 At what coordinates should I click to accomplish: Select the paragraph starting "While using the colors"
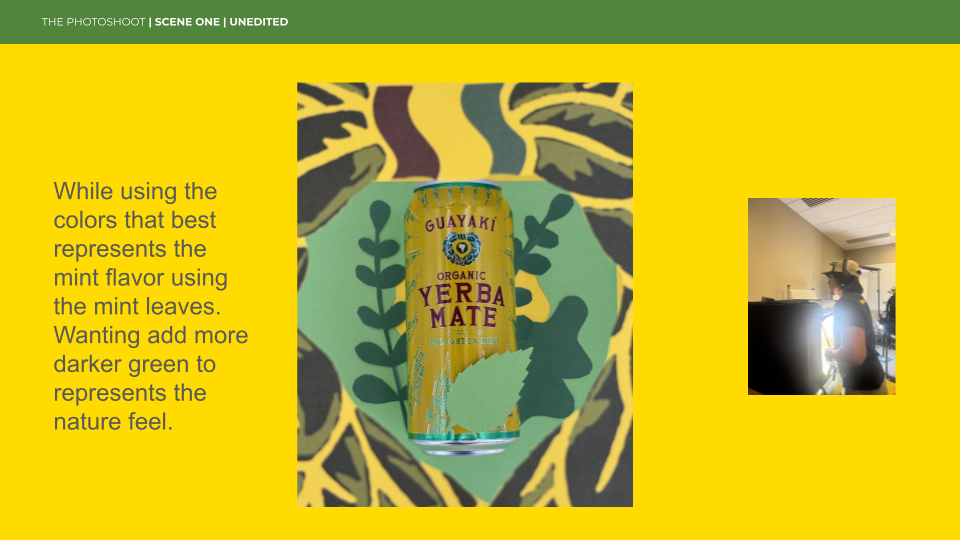(x=151, y=306)
